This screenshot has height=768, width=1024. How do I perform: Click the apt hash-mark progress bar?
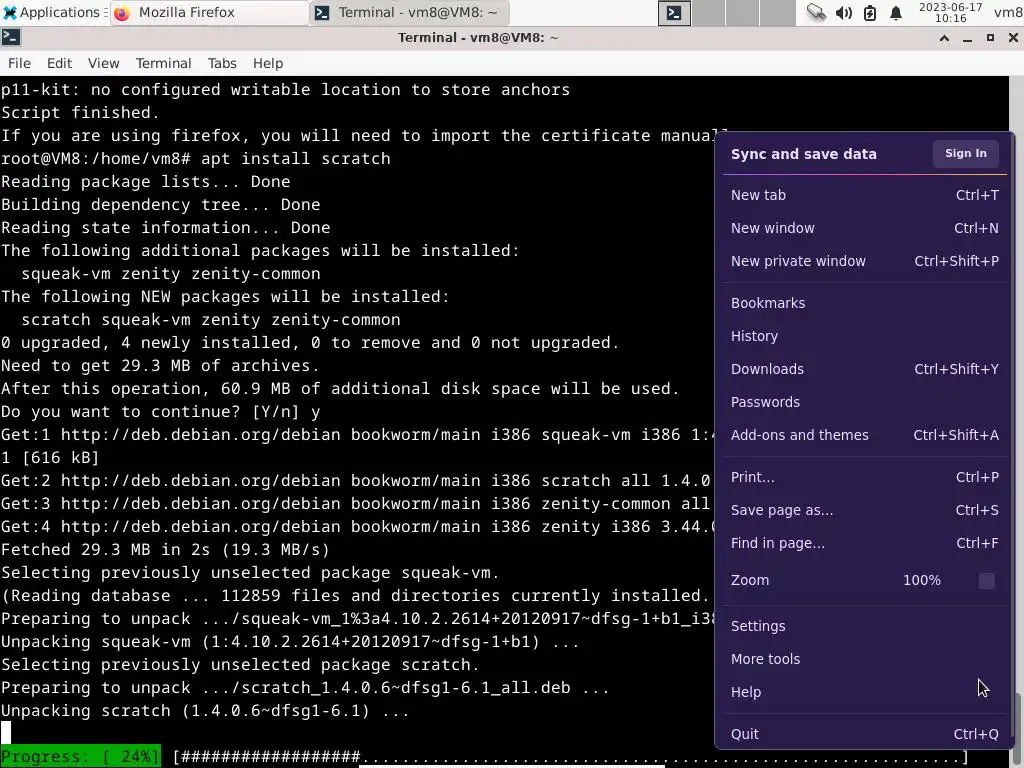point(571,757)
